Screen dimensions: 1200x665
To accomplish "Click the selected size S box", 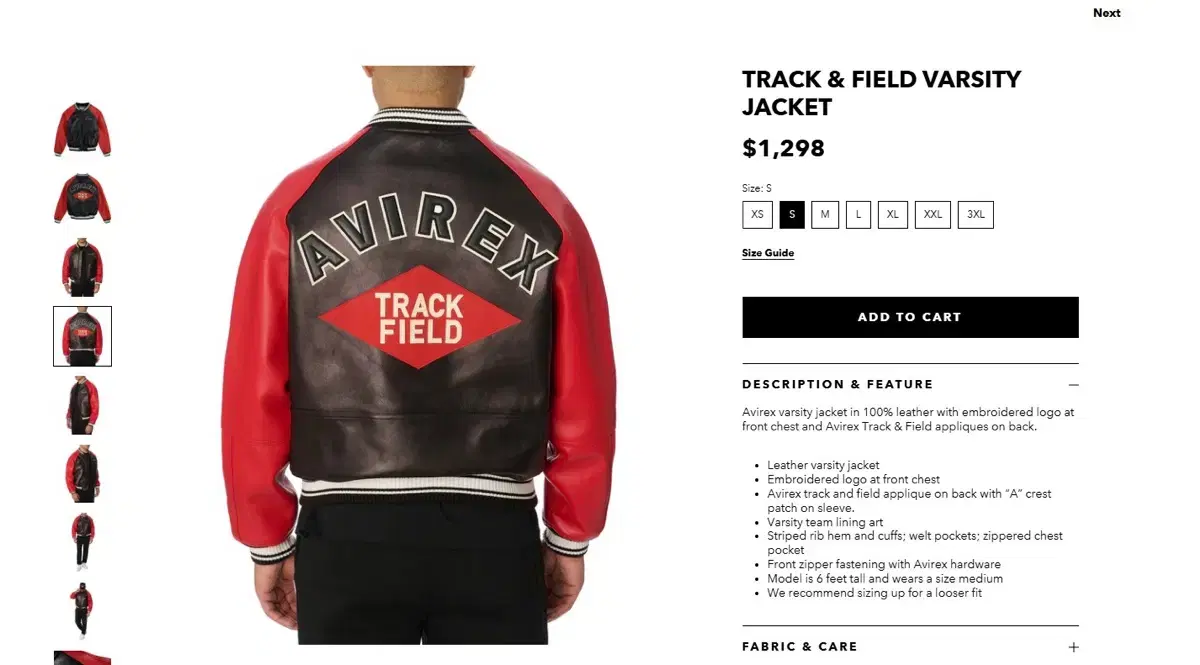I will [792, 215].
